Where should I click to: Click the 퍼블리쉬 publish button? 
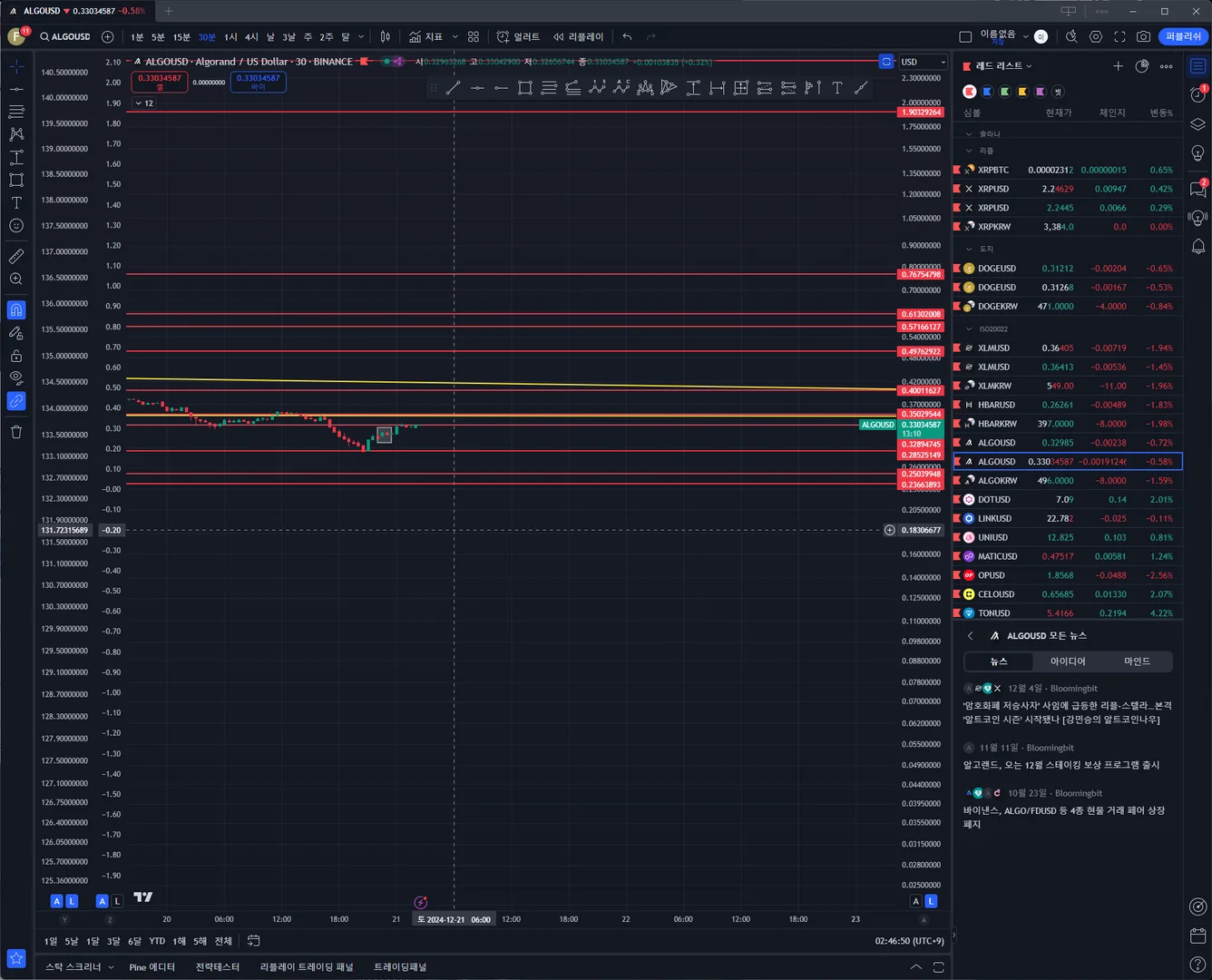1183,36
